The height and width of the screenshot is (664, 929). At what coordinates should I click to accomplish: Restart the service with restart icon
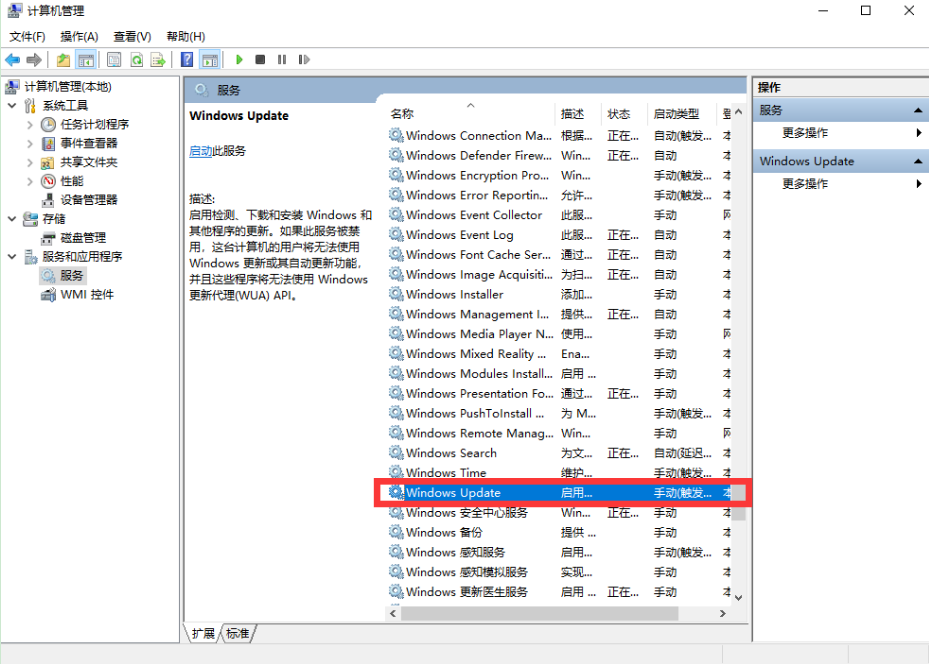pos(304,60)
